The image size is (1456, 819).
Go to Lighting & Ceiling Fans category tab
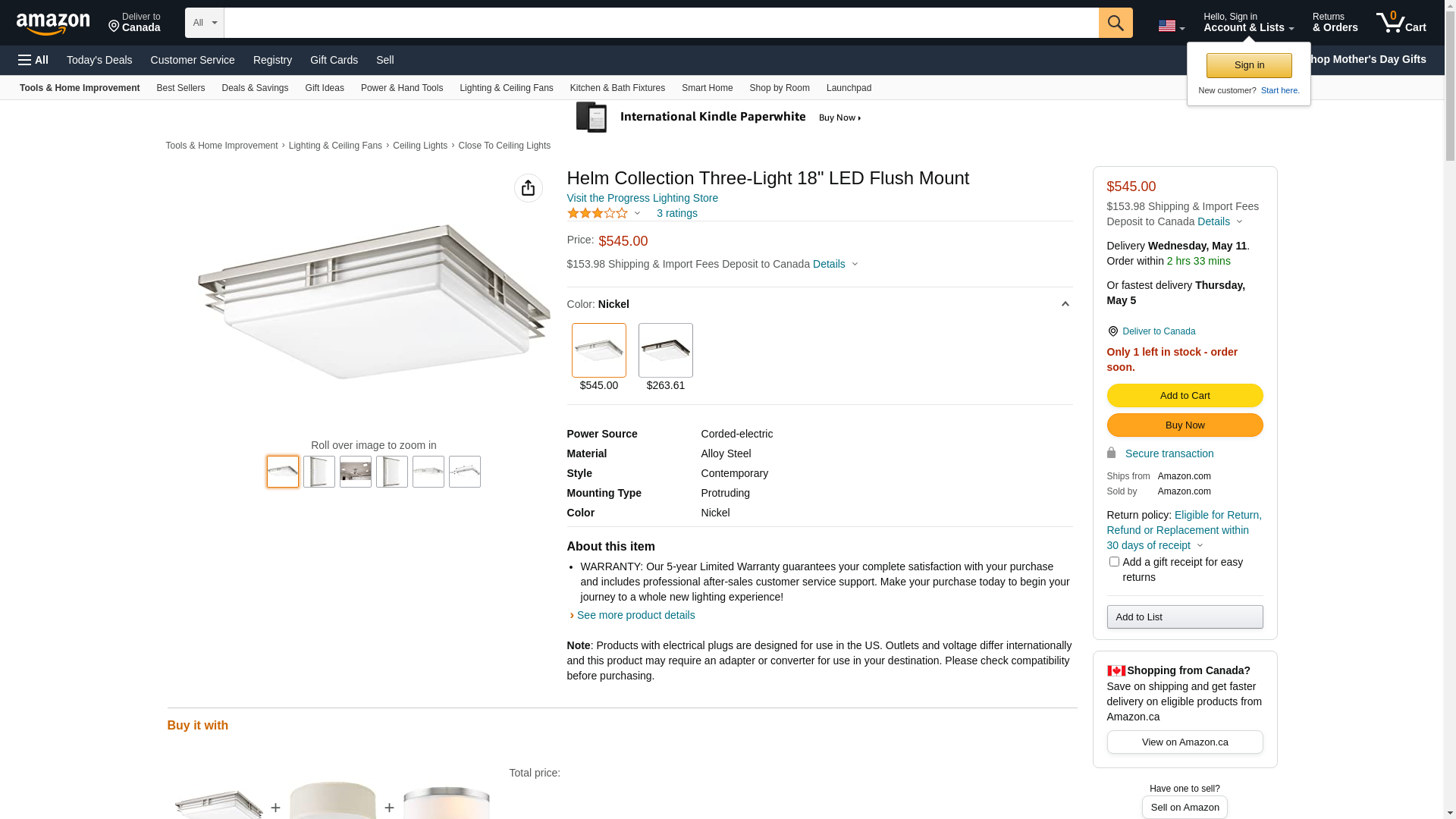tap(506, 88)
